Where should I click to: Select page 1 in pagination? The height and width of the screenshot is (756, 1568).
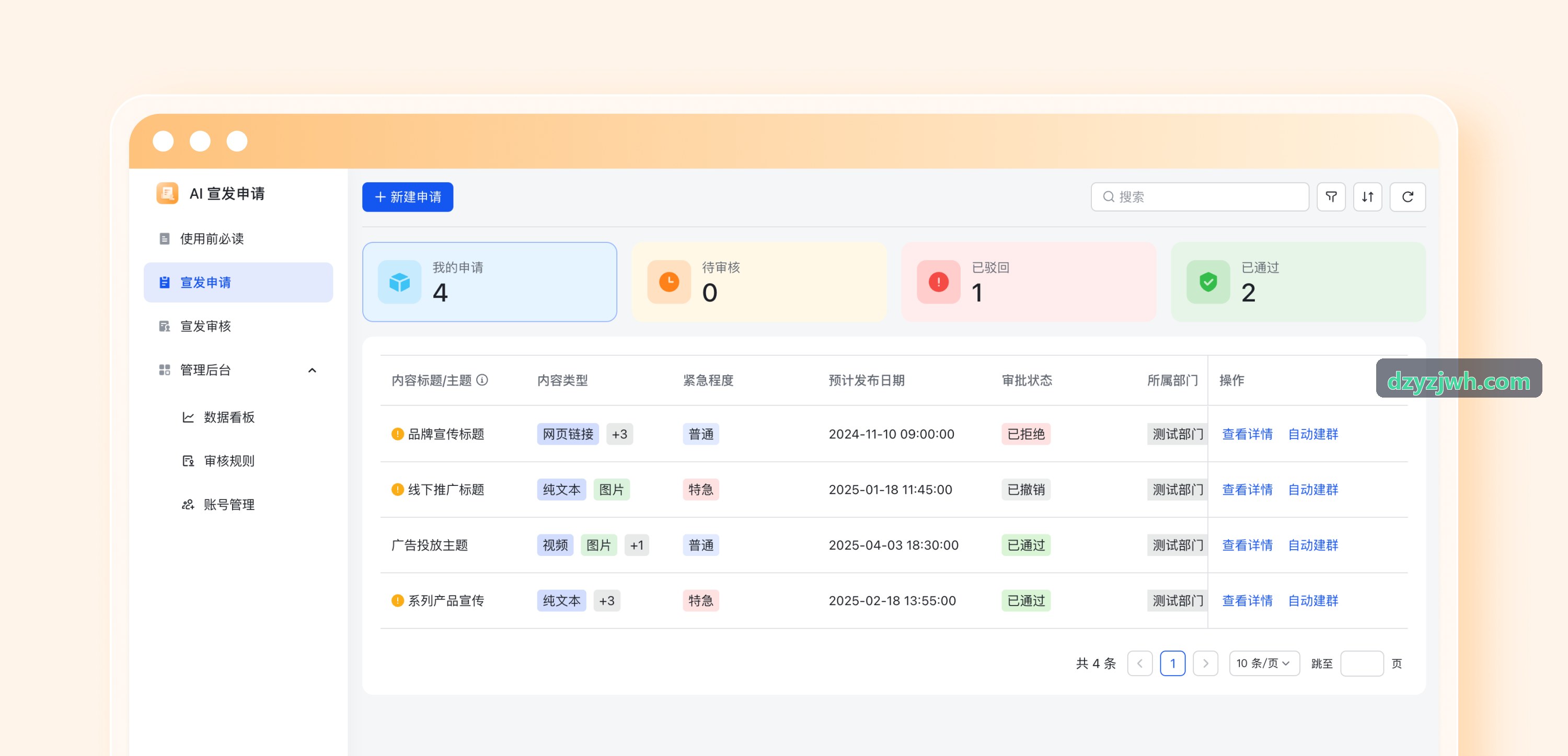(1172, 663)
